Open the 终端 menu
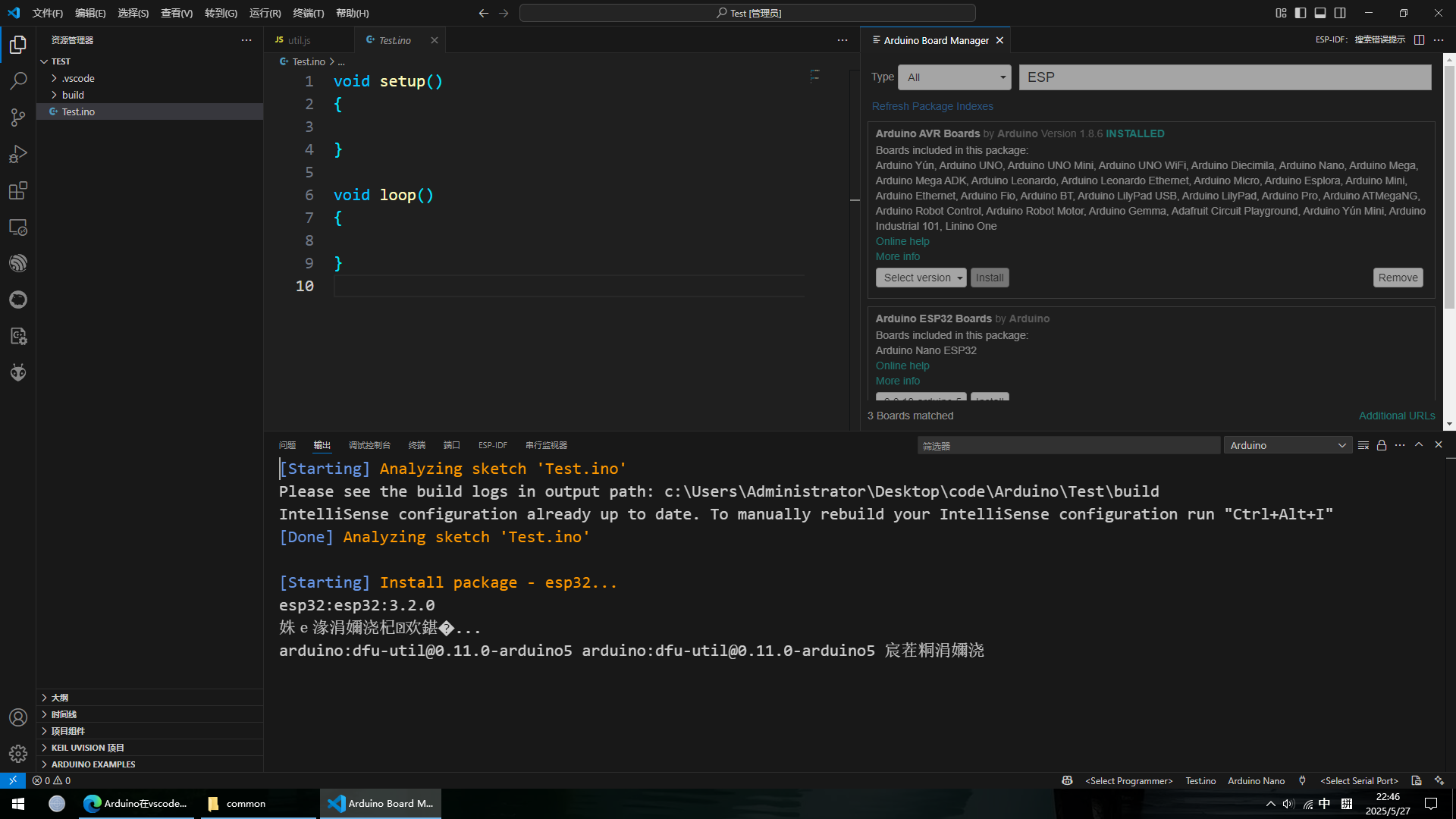 (308, 13)
